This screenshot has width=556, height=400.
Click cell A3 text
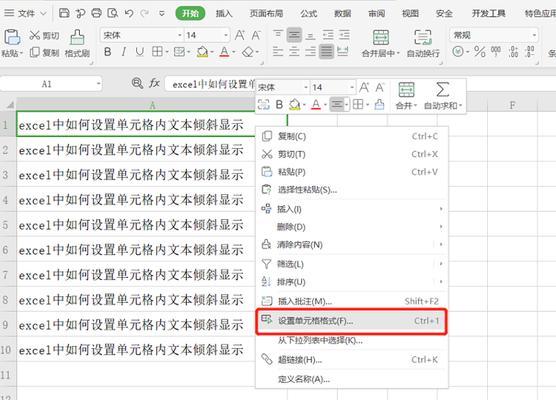coord(131,175)
